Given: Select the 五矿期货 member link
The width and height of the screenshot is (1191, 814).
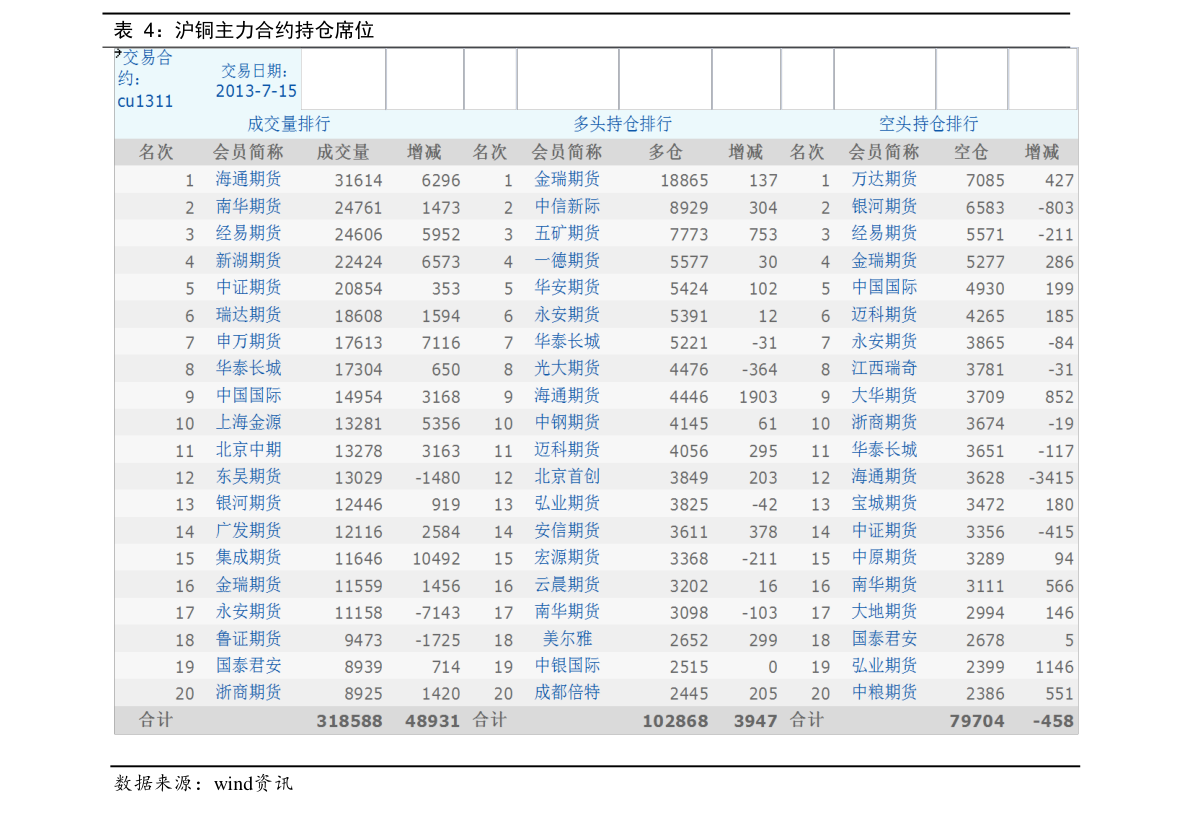Looking at the screenshot, I should (567, 233).
